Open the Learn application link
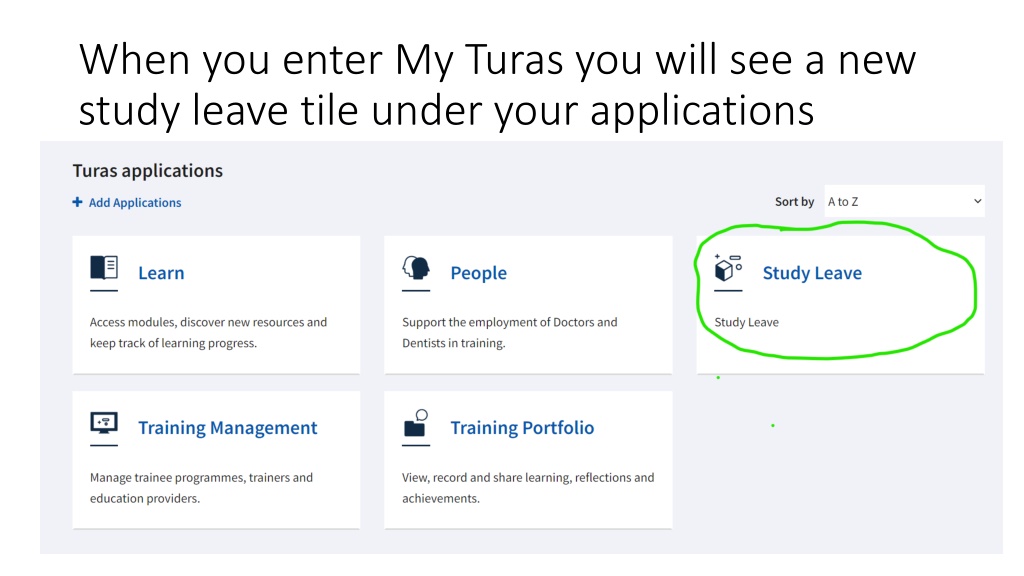Image resolution: width=1024 pixels, height=576 pixels. pos(161,273)
